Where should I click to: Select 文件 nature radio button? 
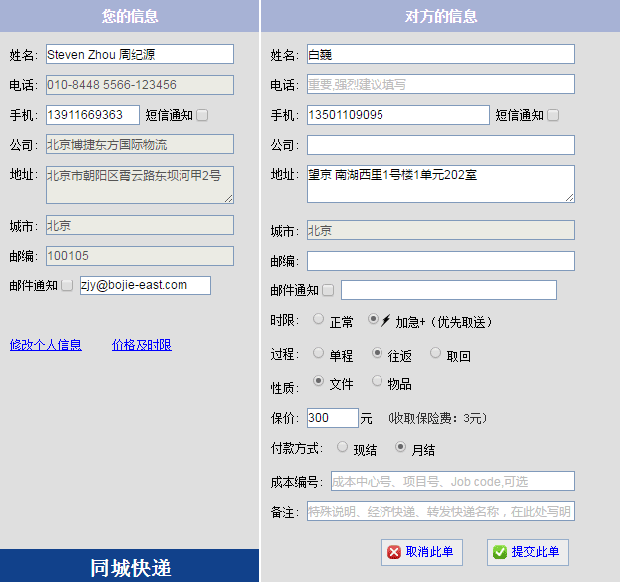tap(318, 381)
